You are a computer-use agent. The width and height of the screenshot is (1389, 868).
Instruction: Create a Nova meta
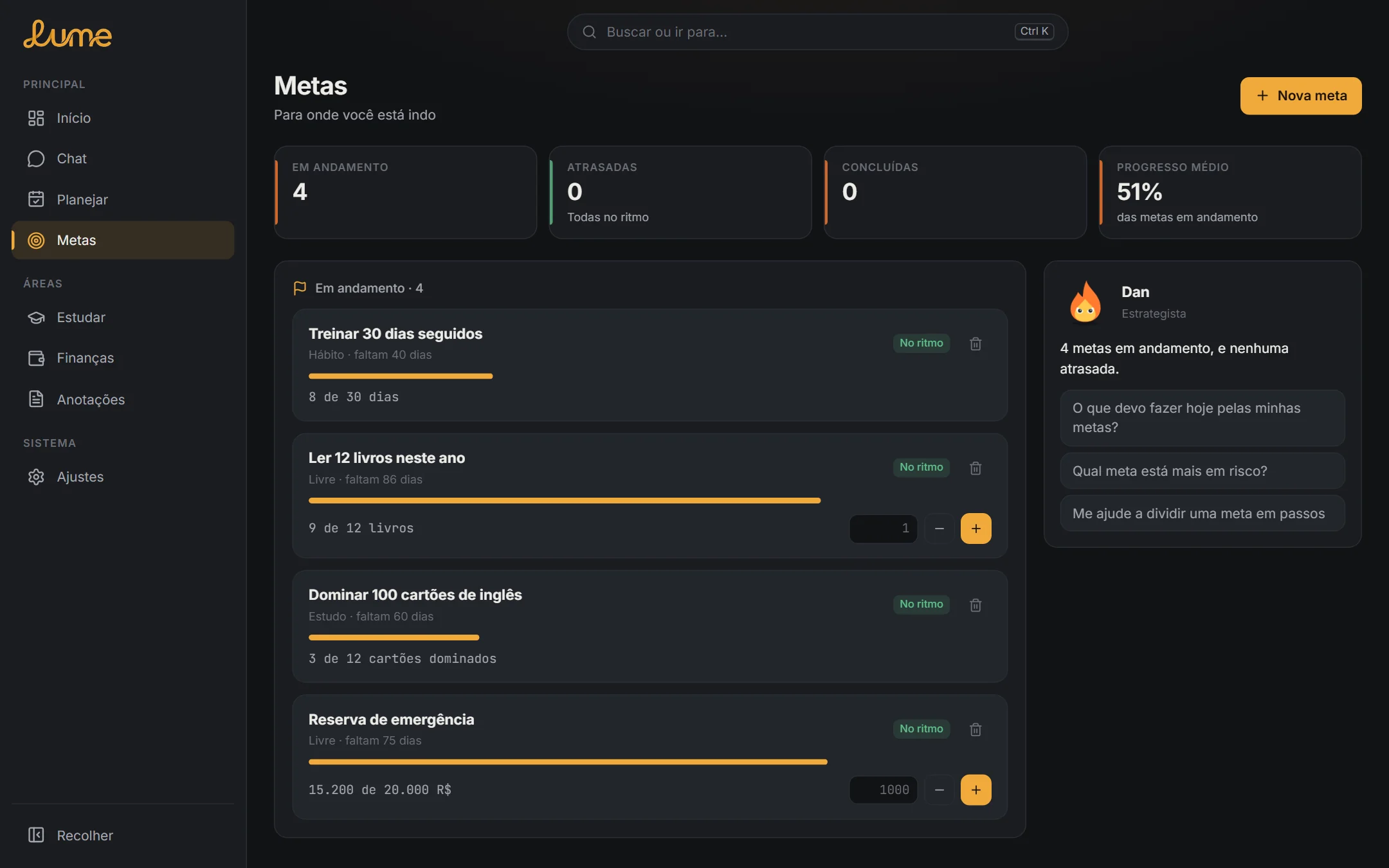[1300, 96]
